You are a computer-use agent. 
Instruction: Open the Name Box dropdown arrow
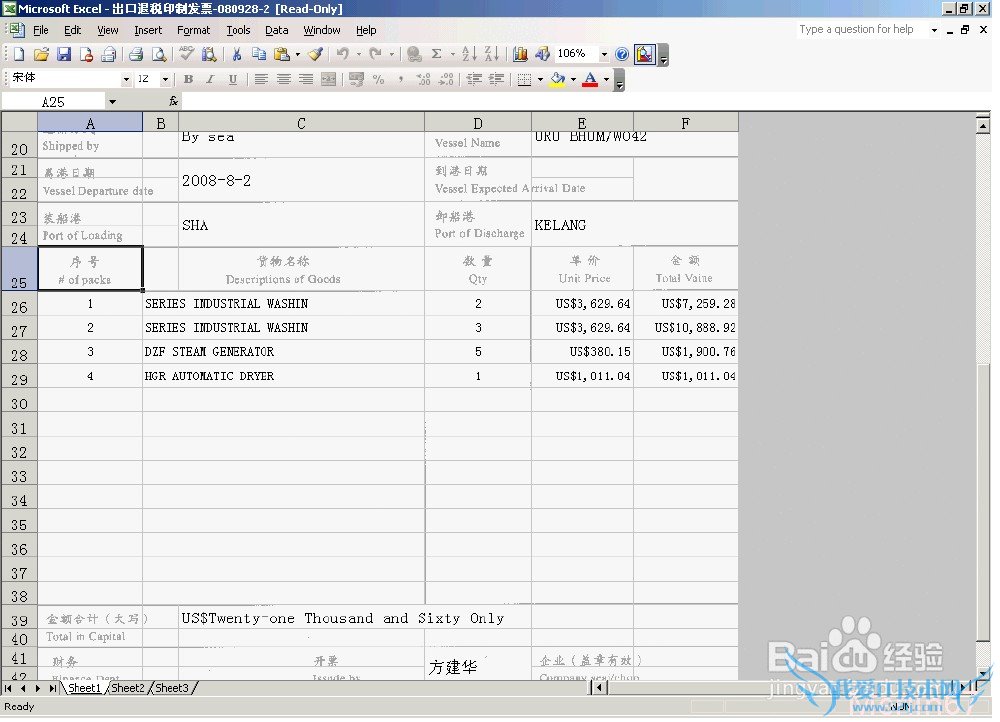point(112,101)
